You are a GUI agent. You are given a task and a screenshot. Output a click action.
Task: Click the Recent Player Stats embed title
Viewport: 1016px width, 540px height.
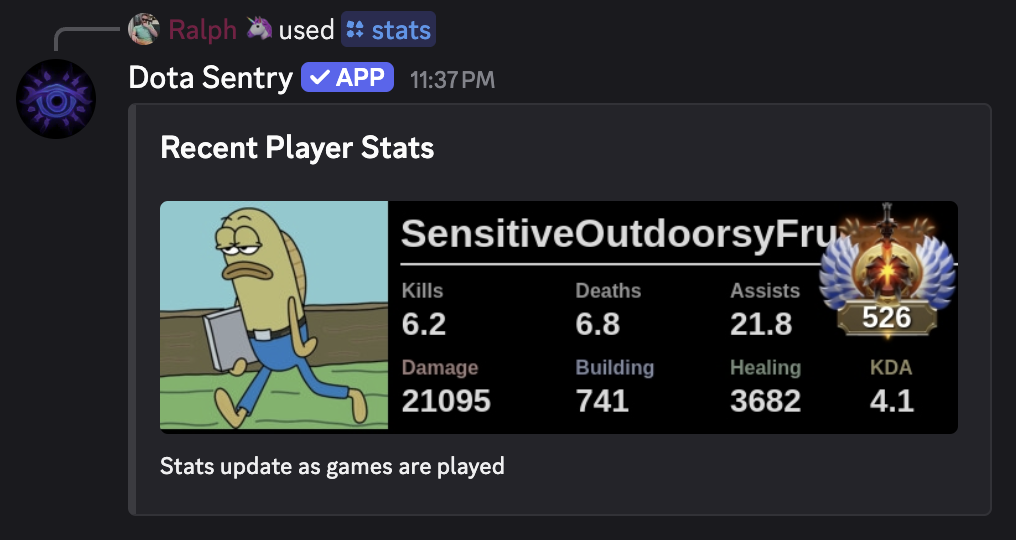[x=297, y=148]
